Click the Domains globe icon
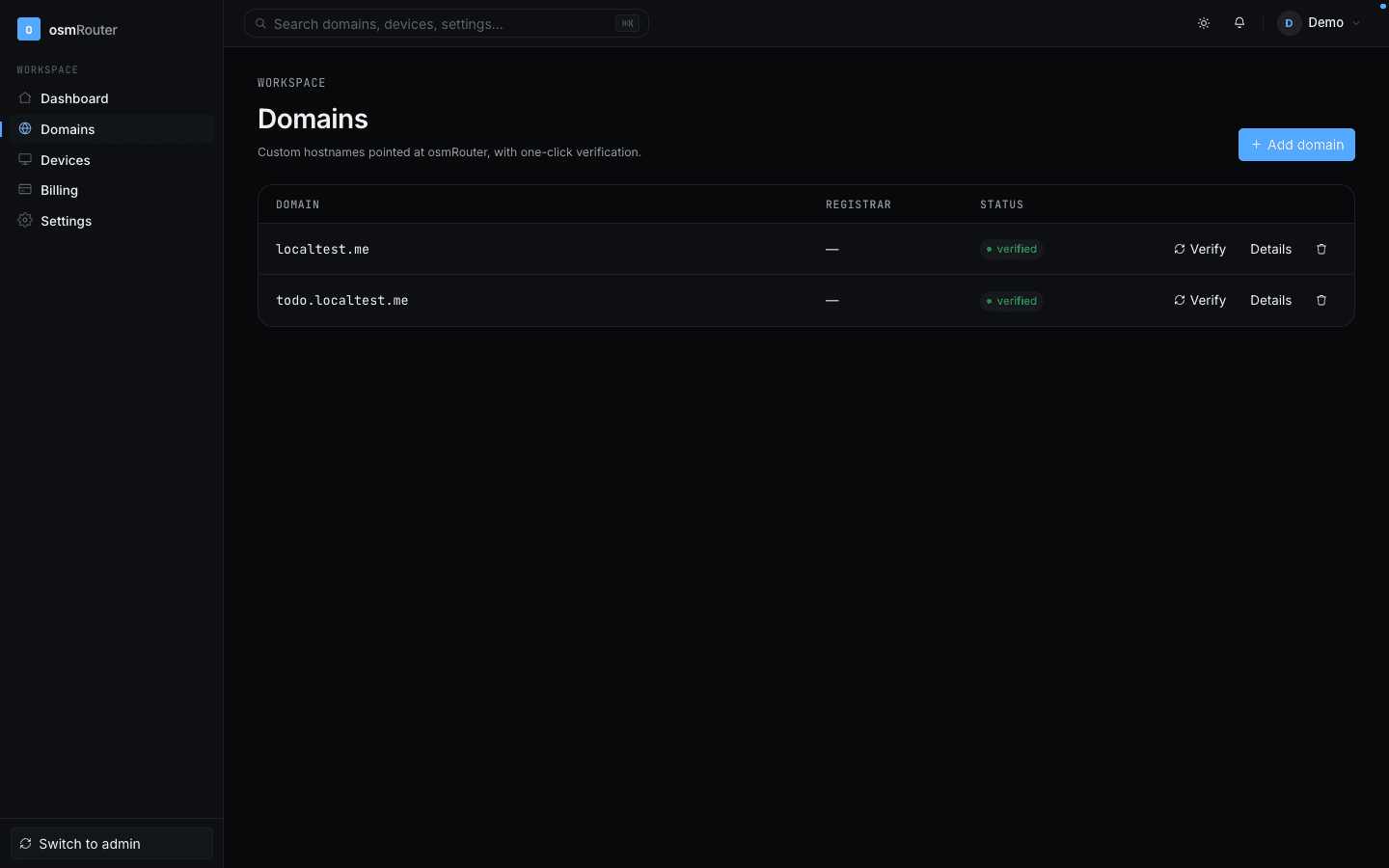This screenshot has width=1389, height=868. click(x=25, y=128)
